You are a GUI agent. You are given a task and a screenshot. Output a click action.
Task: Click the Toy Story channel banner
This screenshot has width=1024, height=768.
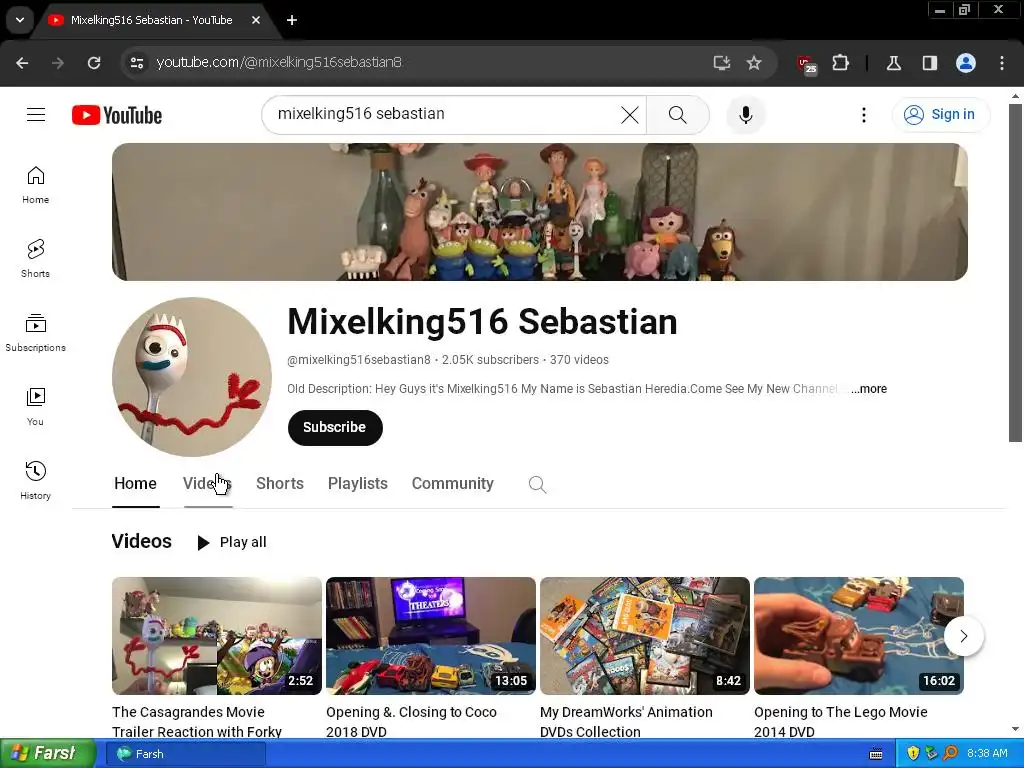coord(539,212)
